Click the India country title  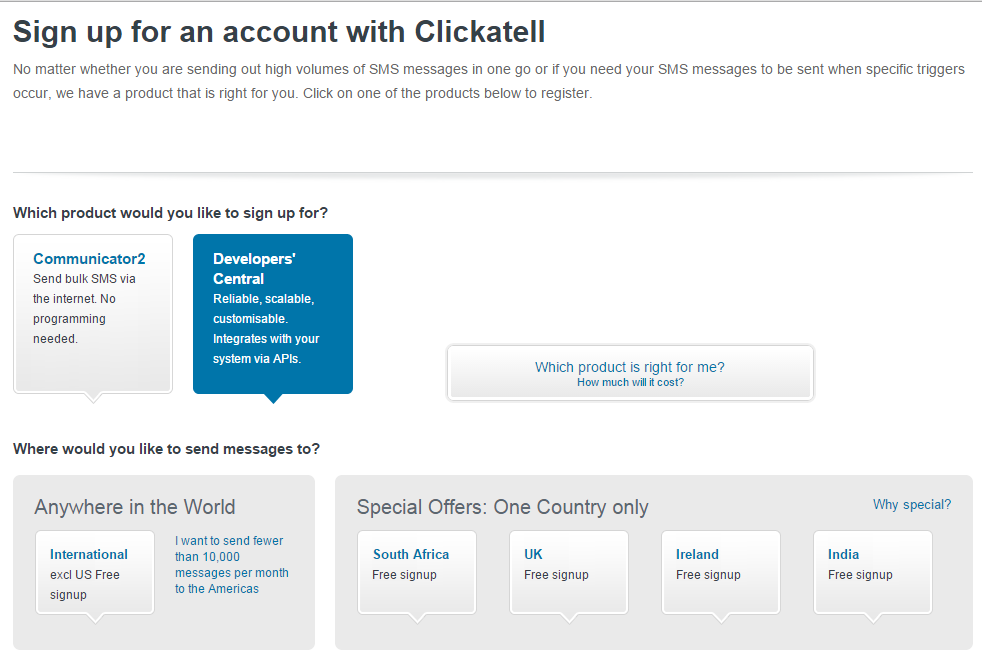[843, 555]
